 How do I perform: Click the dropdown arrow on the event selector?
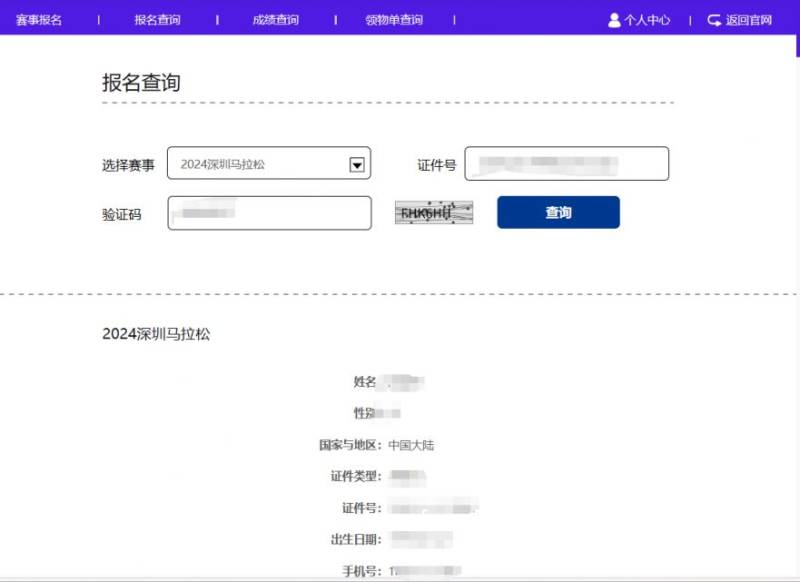point(356,164)
